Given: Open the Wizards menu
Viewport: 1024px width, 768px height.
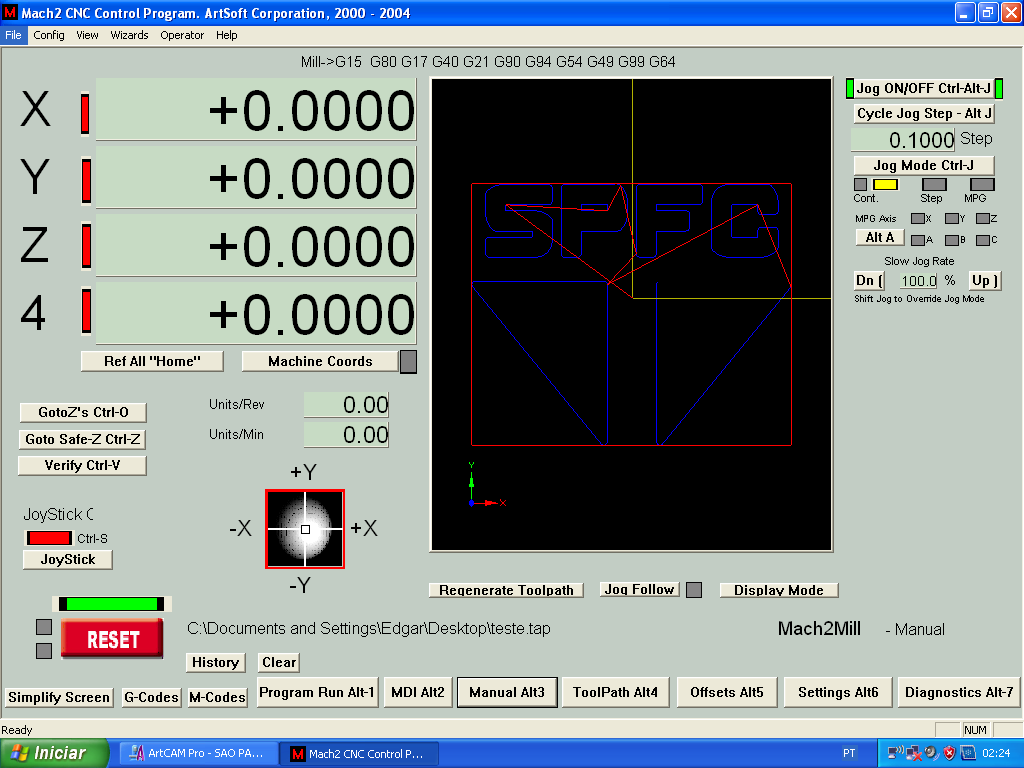Looking at the screenshot, I should tap(129, 35).
